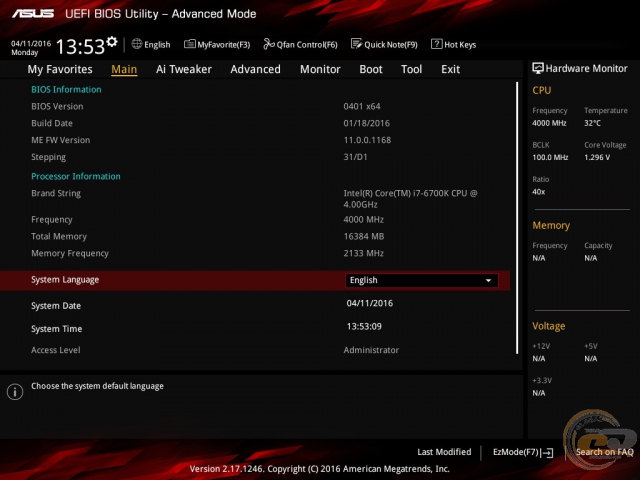Click Quick Note(F9) label

[391, 44]
